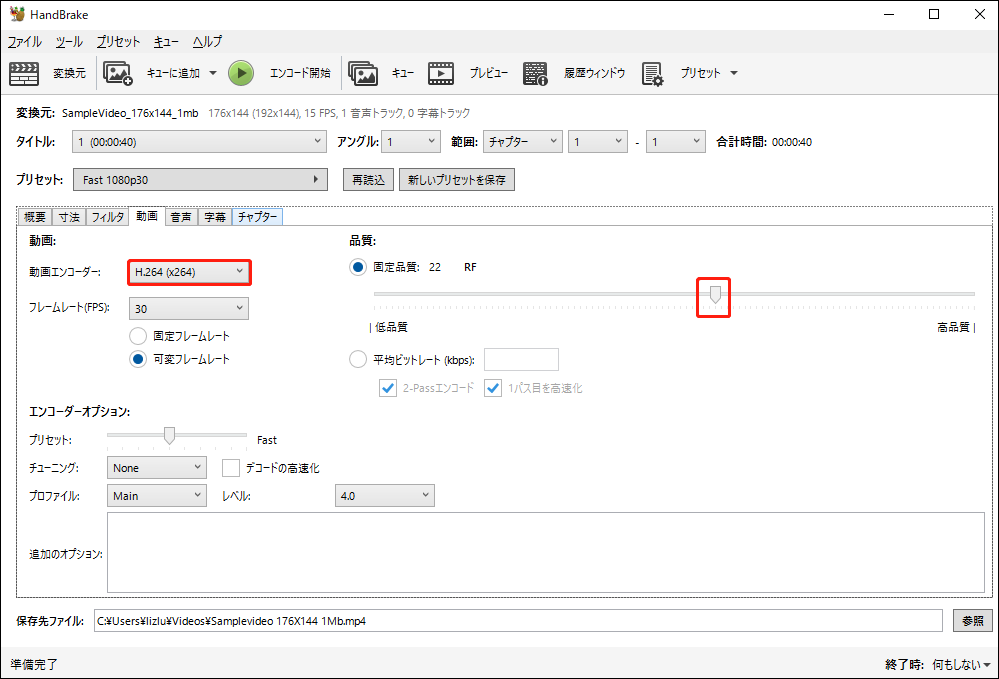Click the 新しいプリセットを保存 button
Image resolution: width=999 pixels, height=679 pixels.
456,179
